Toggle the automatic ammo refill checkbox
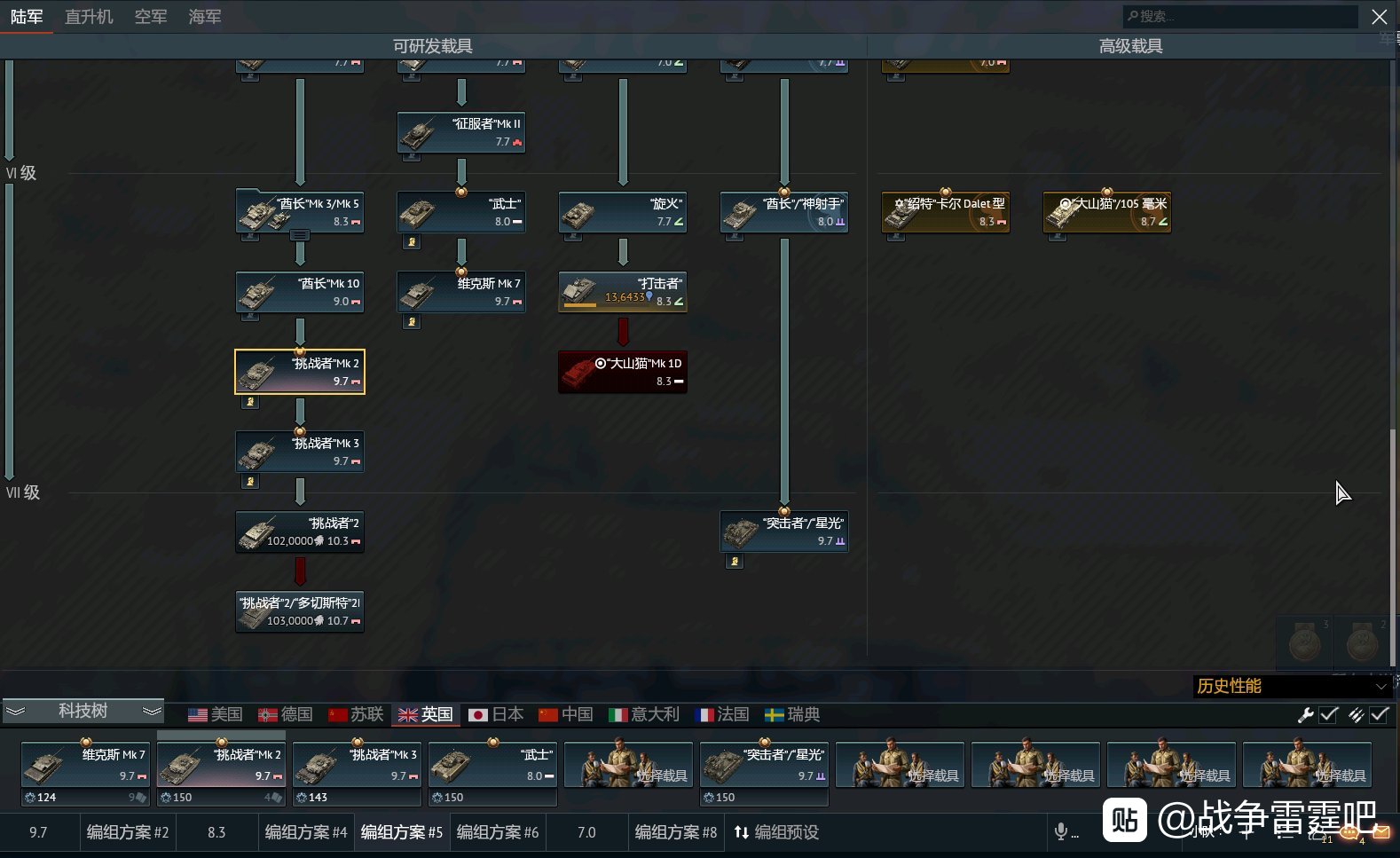 tap(1380, 715)
